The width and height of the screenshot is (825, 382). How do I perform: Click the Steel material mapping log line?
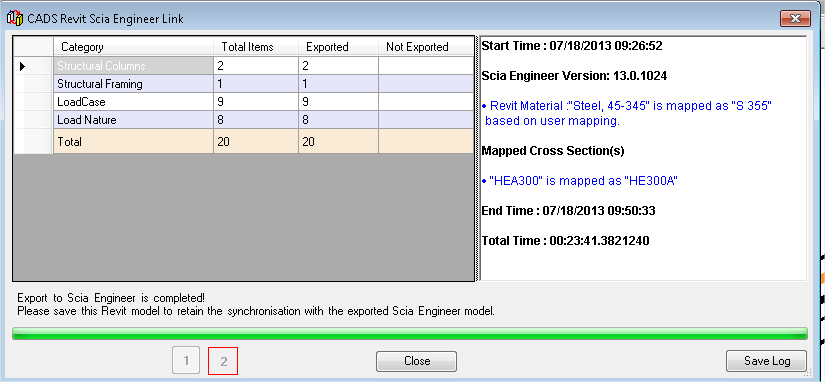coord(626,113)
